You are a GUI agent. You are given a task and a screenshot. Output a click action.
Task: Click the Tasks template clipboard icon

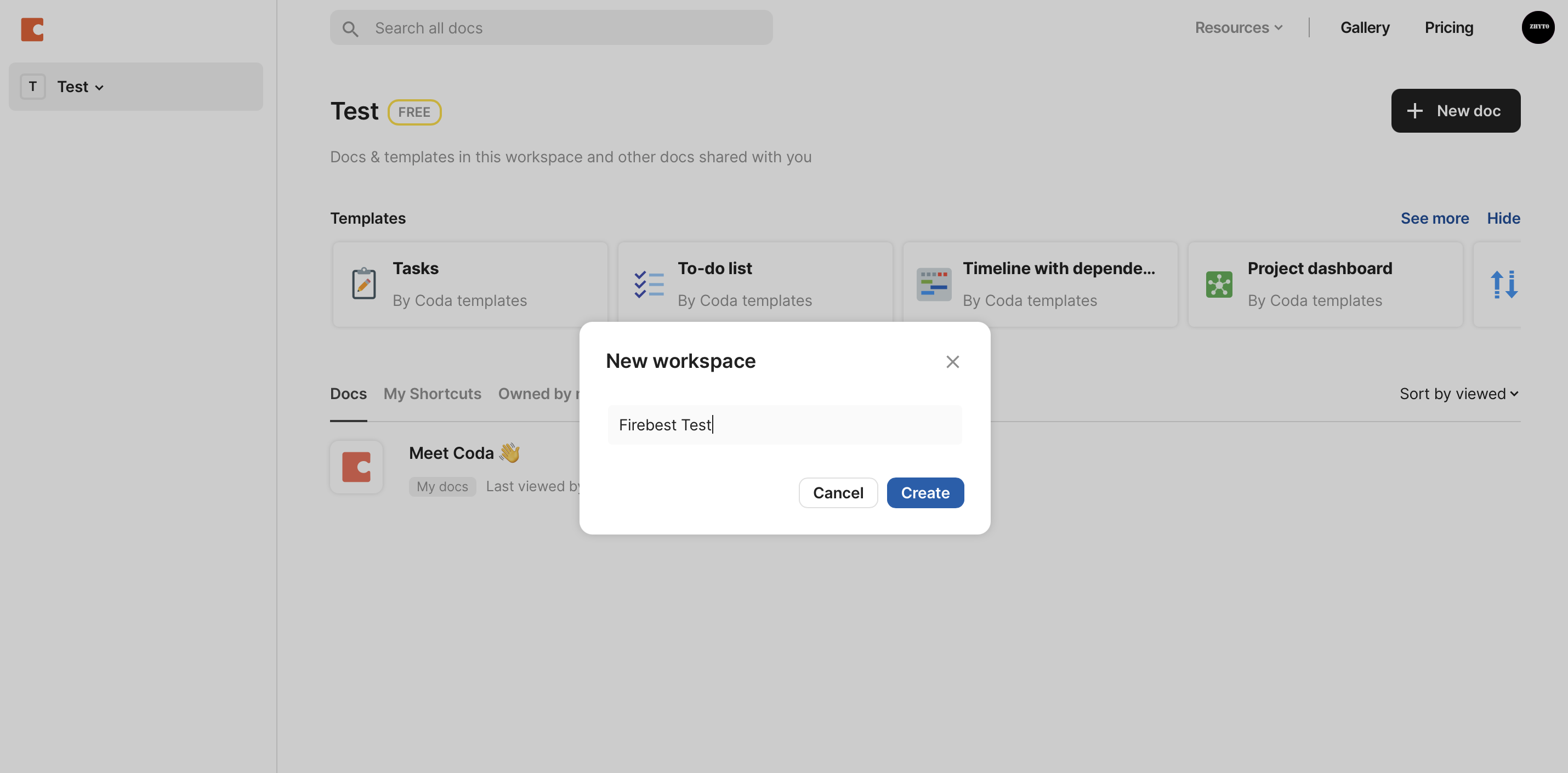click(x=363, y=283)
